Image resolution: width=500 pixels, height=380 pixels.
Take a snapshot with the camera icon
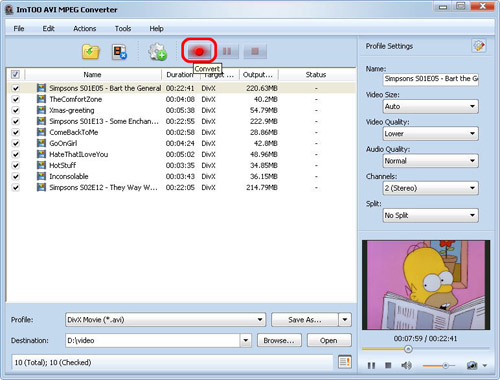[472, 365]
